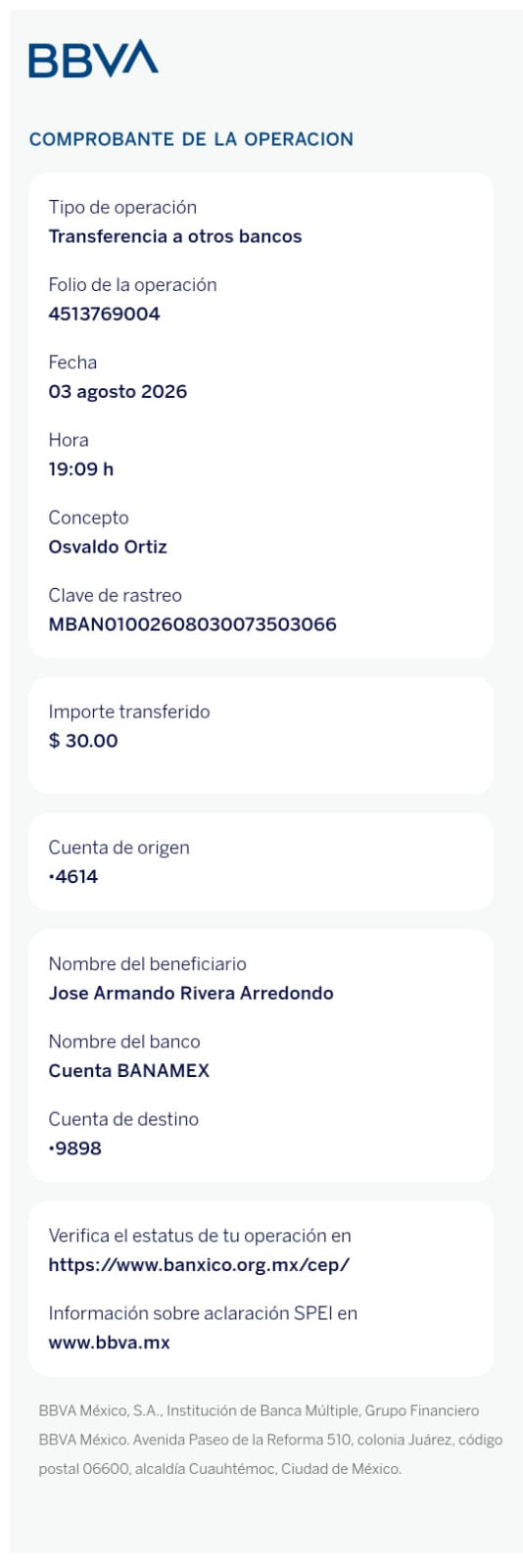Click the Clave de rastreo label
Image resolution: width=523 pixels, height=1568 pixels.
tap(115, 595)
